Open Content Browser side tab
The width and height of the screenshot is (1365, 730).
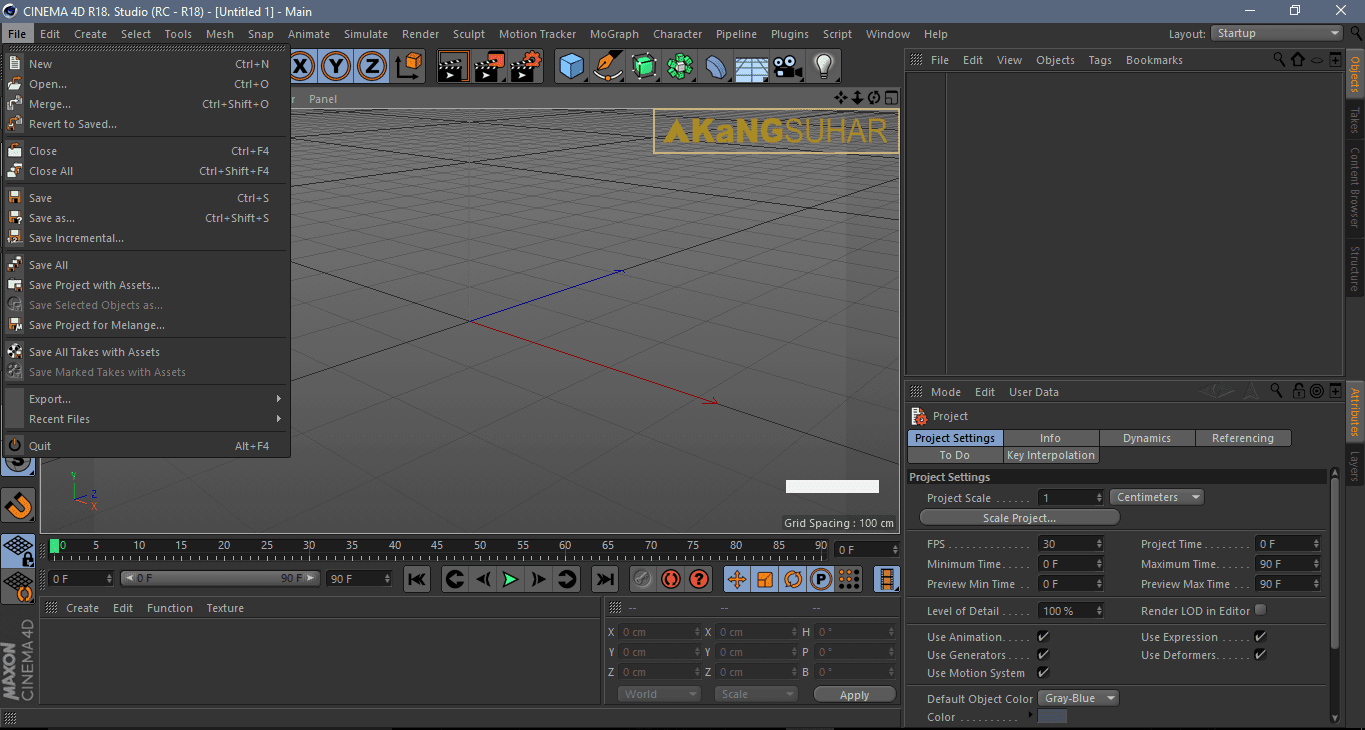[x=1355, y=187]
